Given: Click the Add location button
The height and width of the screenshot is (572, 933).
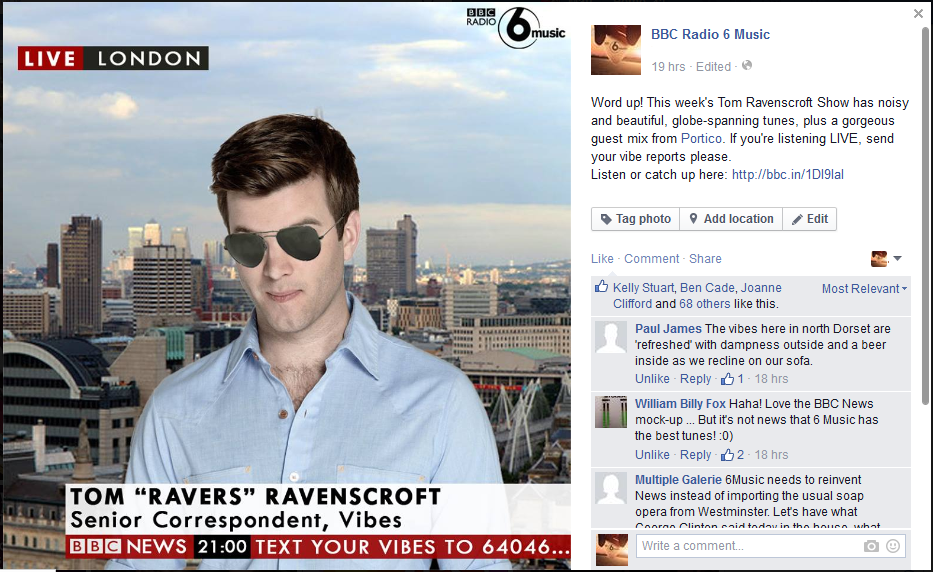Looking at the screenshot, I should click(730, 219).
